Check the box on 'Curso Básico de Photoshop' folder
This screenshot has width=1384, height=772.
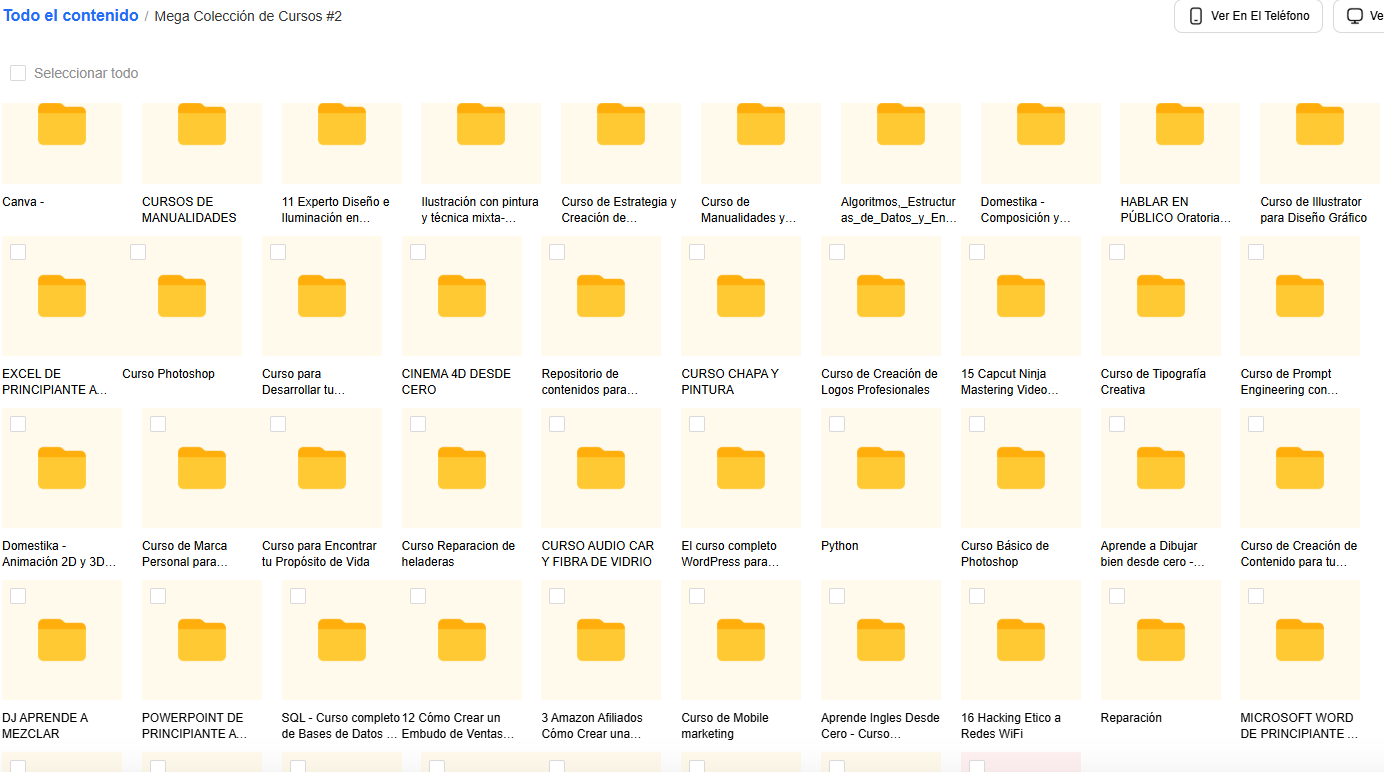tap(977, 424)
